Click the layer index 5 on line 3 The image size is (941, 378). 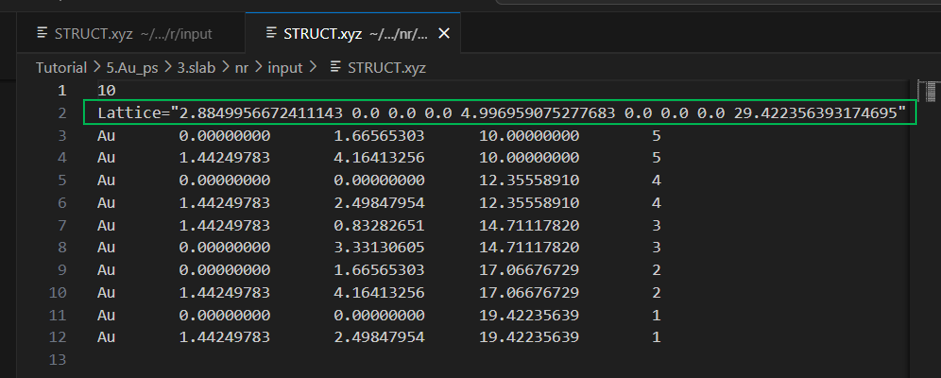656,136
